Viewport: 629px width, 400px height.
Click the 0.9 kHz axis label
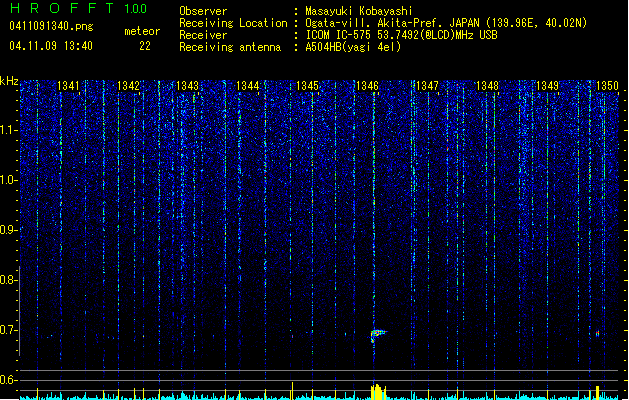(x=8, y=230)
